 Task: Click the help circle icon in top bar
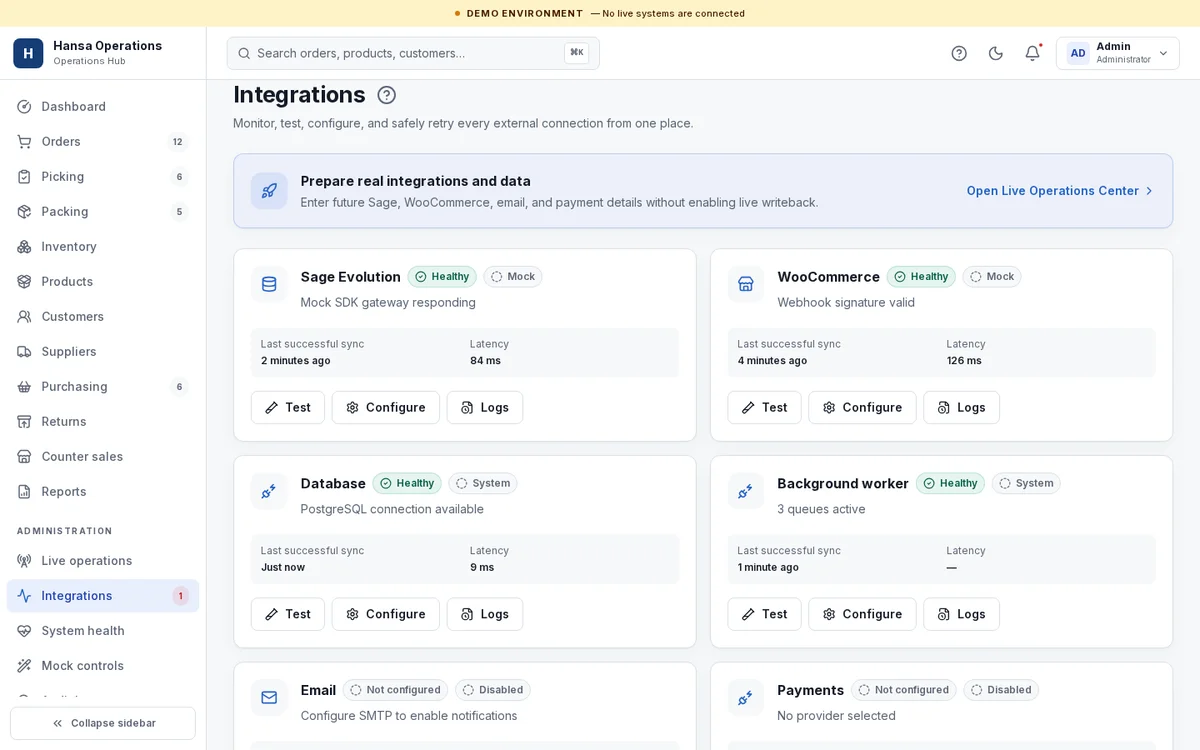pos(959,53)
